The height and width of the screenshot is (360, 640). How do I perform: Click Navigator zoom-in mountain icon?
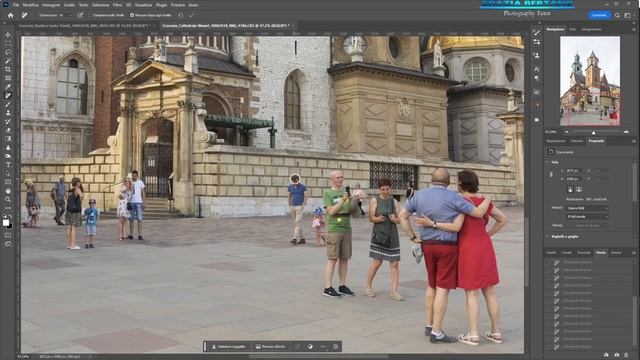click(x=626, y=132)
